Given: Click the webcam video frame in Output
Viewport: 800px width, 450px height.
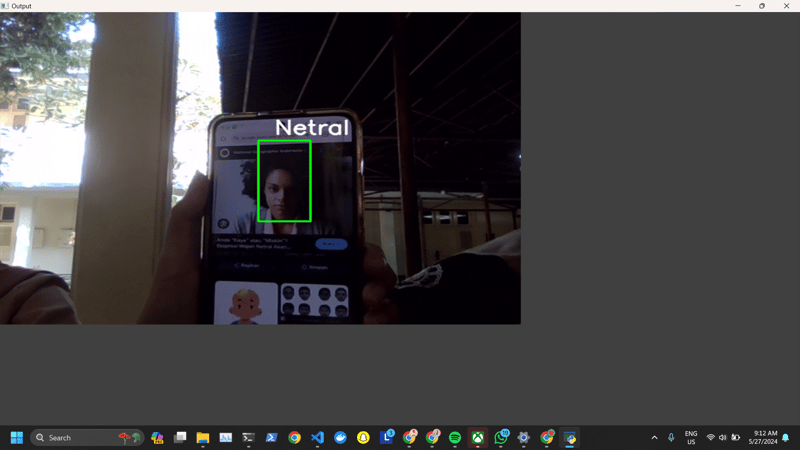Looking at the screenshot, I should 260,168.
